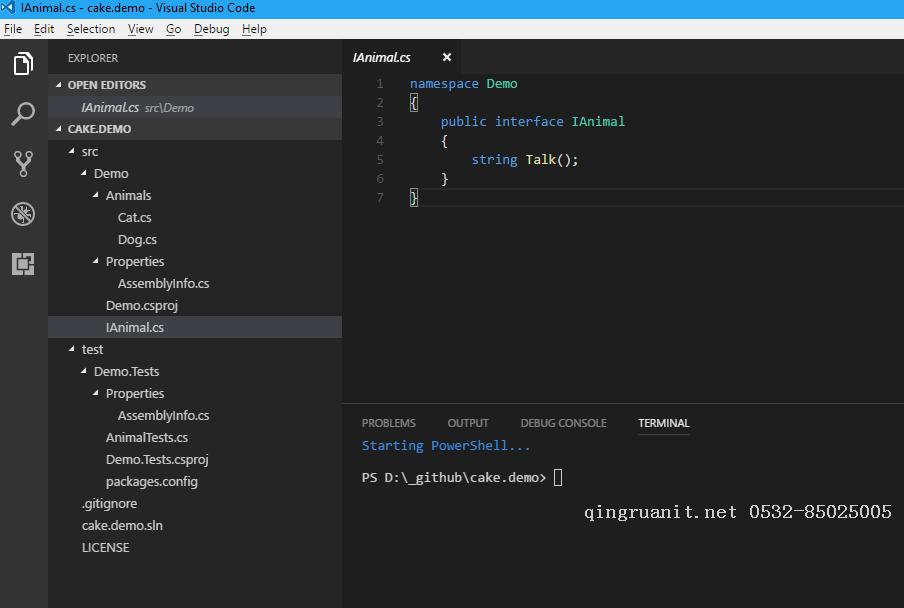
Task: Open Cat.cs from the file tree
Action: coord(134,217)
